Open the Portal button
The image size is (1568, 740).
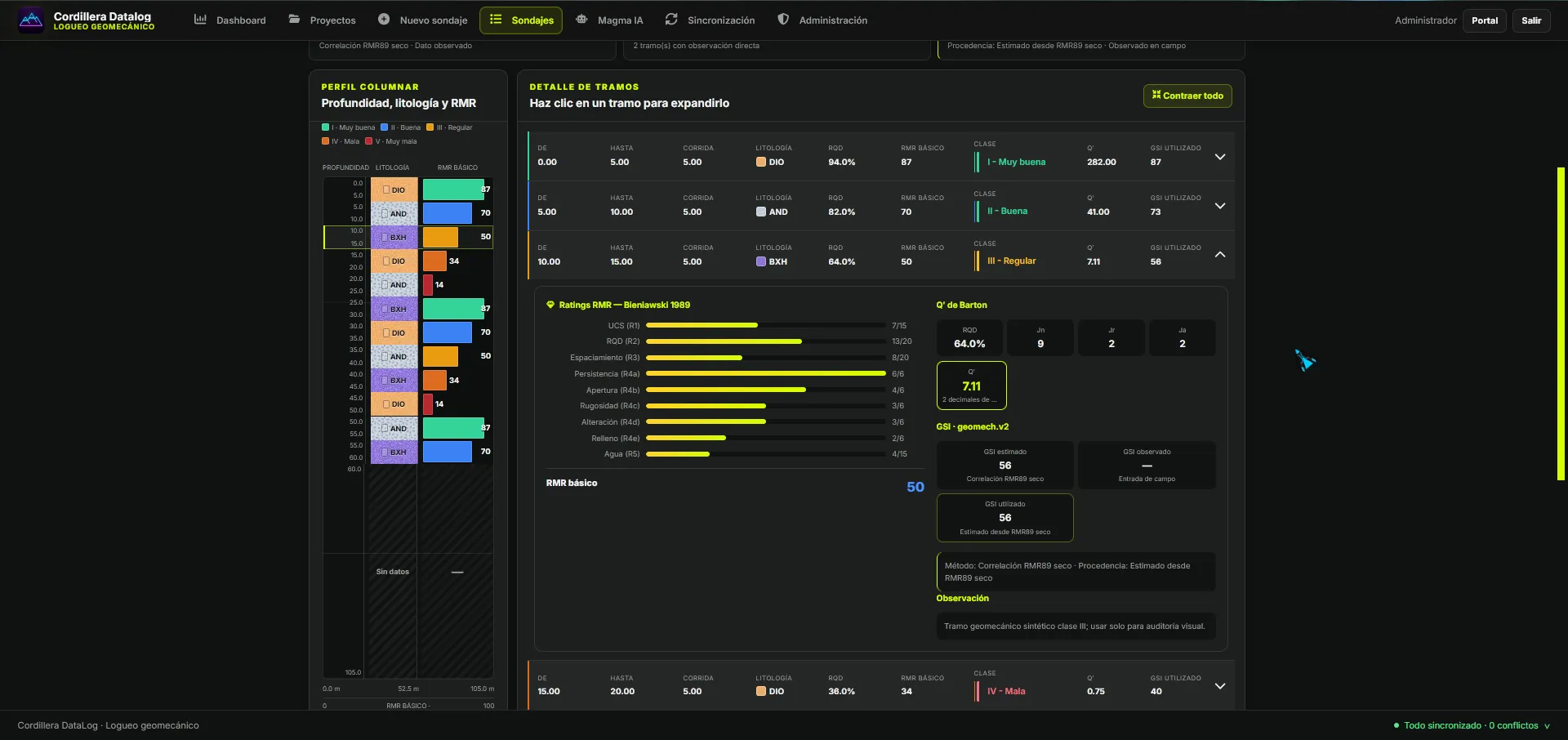coord(1485,20)
